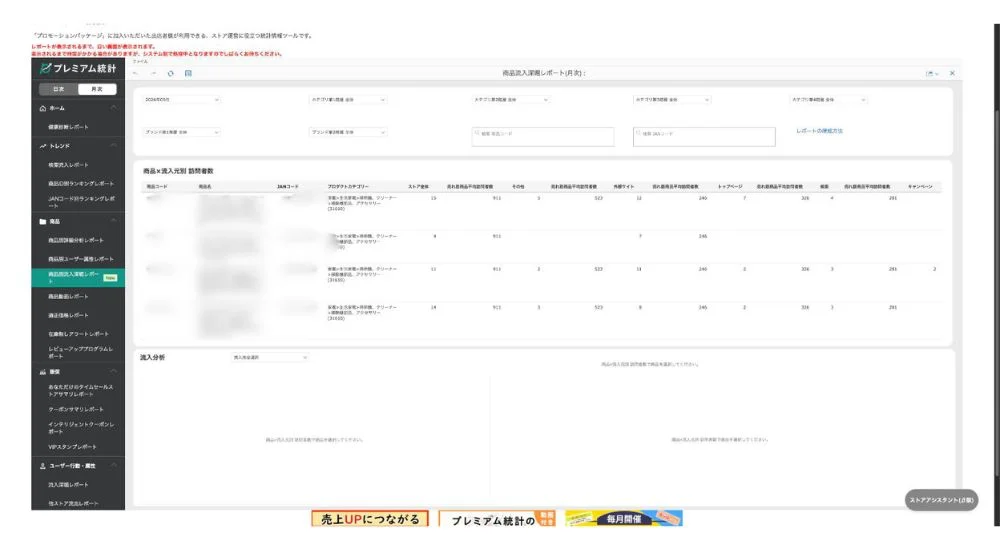Open 商品別ユーザー属性レポート in the sidebar
This screenshot has height=550, width=1000.
click(x=81, y=259)
